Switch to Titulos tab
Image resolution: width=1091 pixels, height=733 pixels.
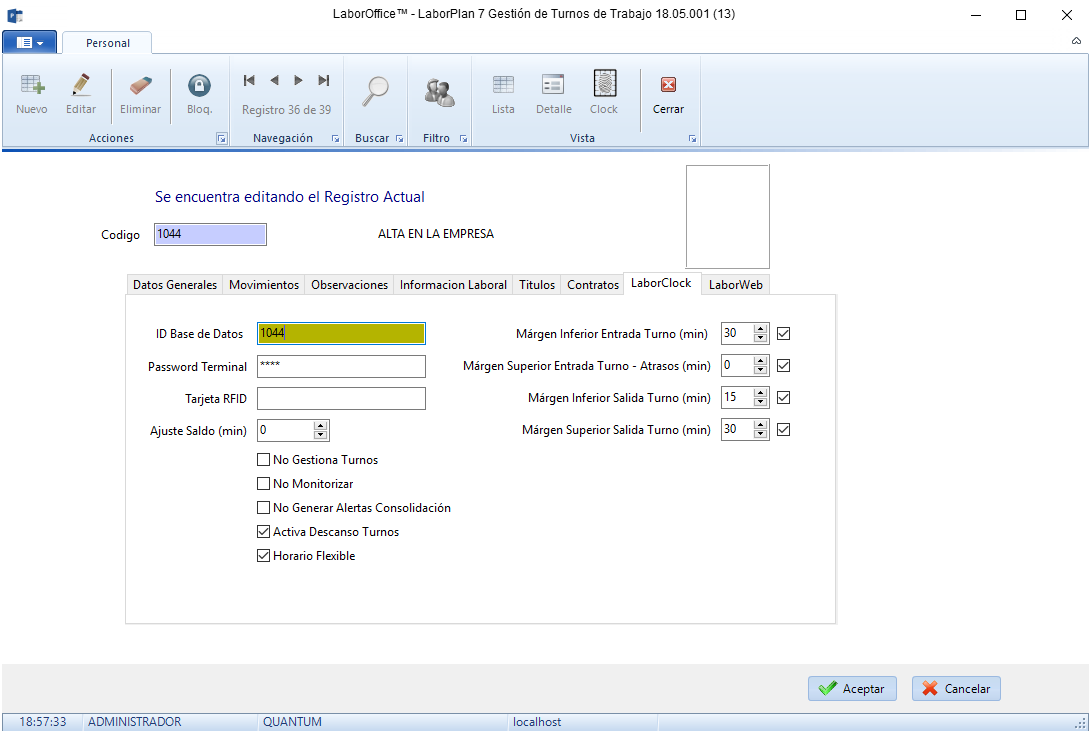pos(536,285)
